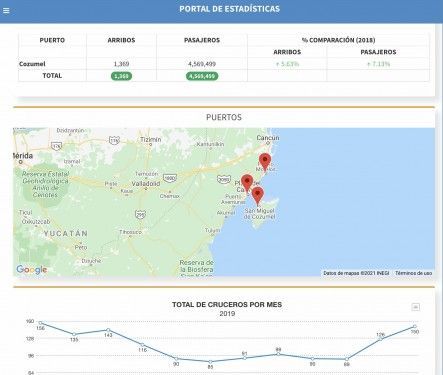Click the Cancún label on the map
This screenshot has width=443, height=375.
(x=268, y=138)
